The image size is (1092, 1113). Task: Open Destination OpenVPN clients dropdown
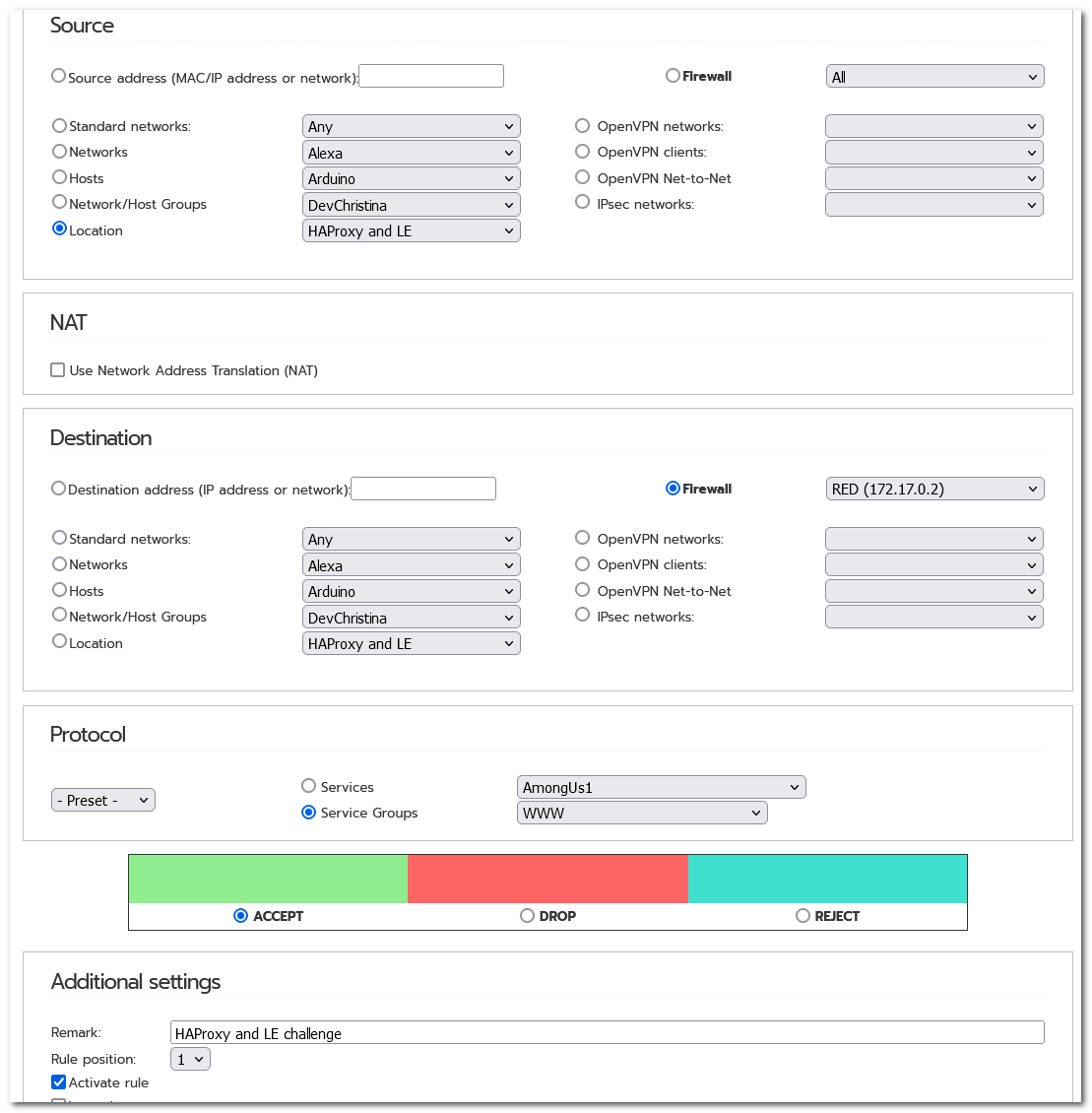(933, 565)
